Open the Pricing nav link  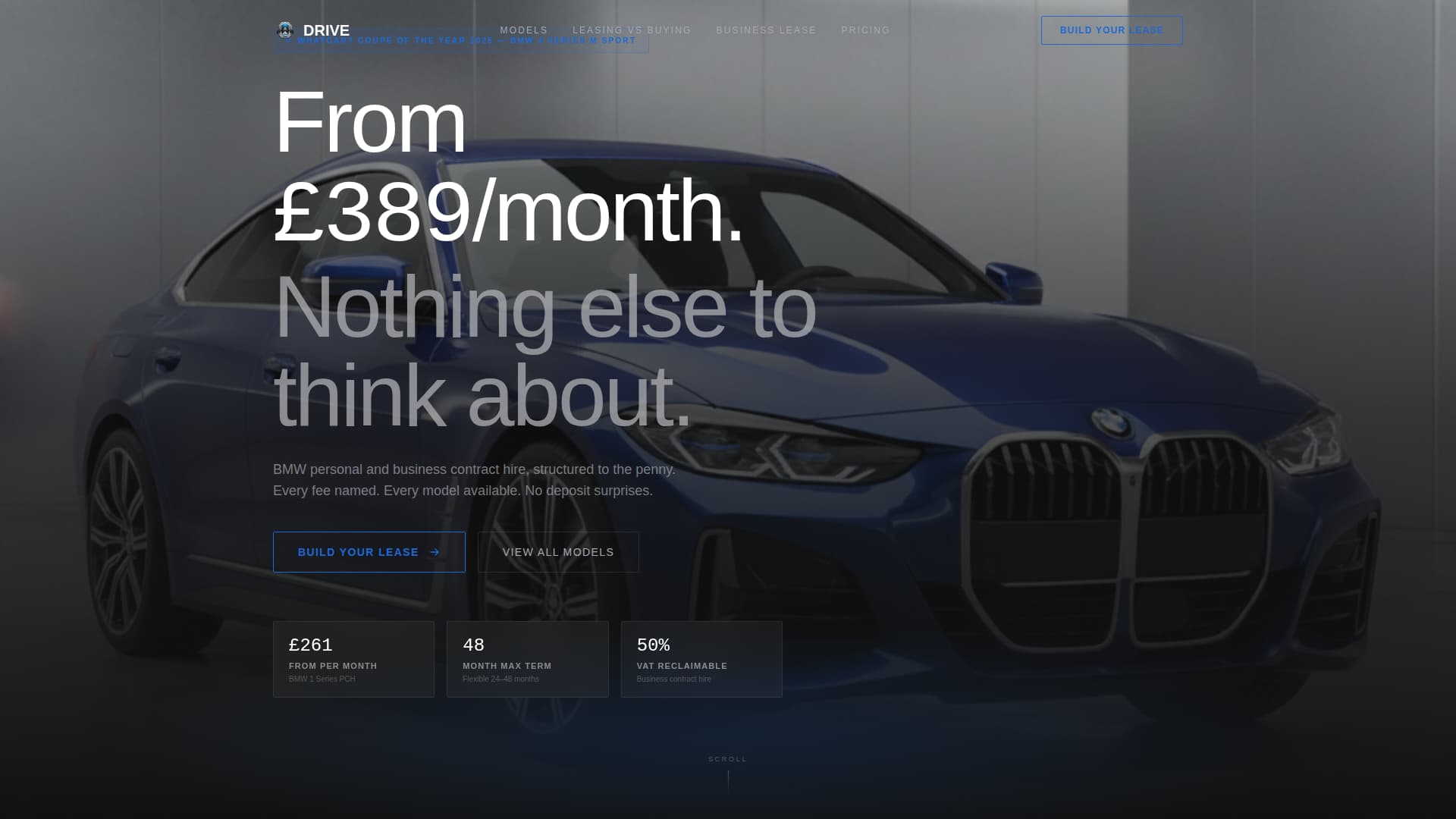point(865,30)
